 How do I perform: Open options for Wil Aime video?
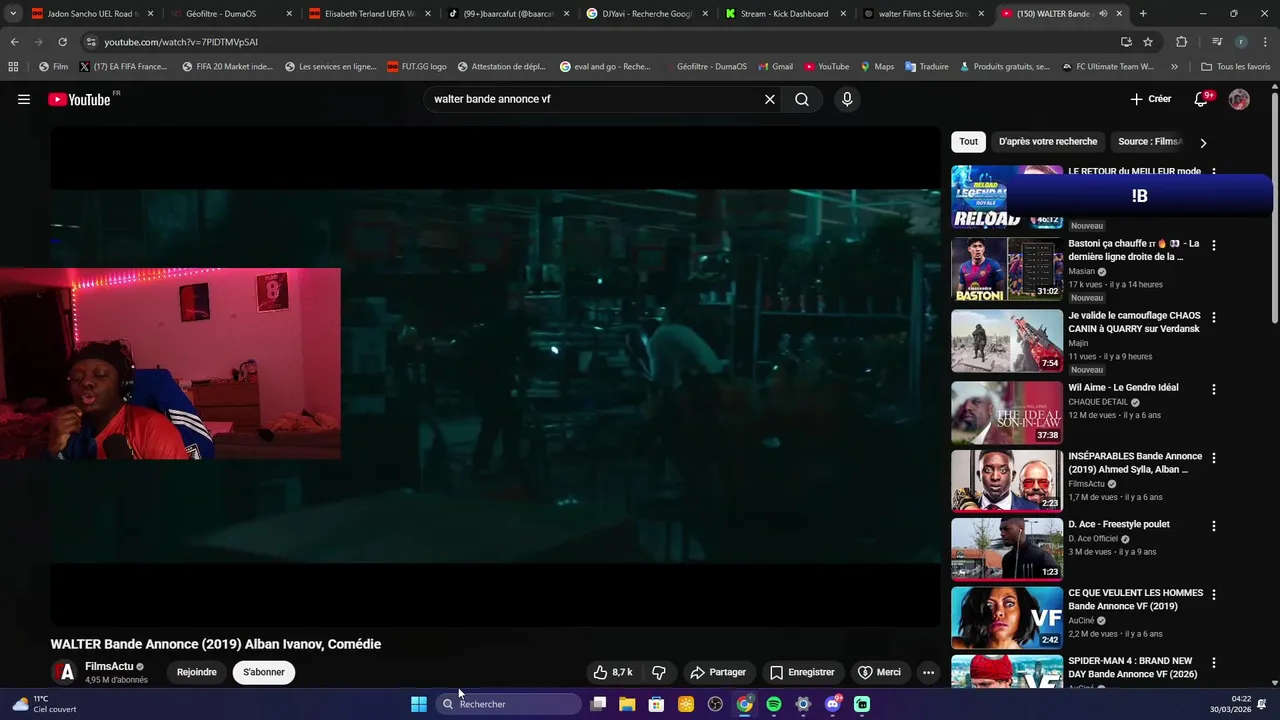[x=1214, y=389]
